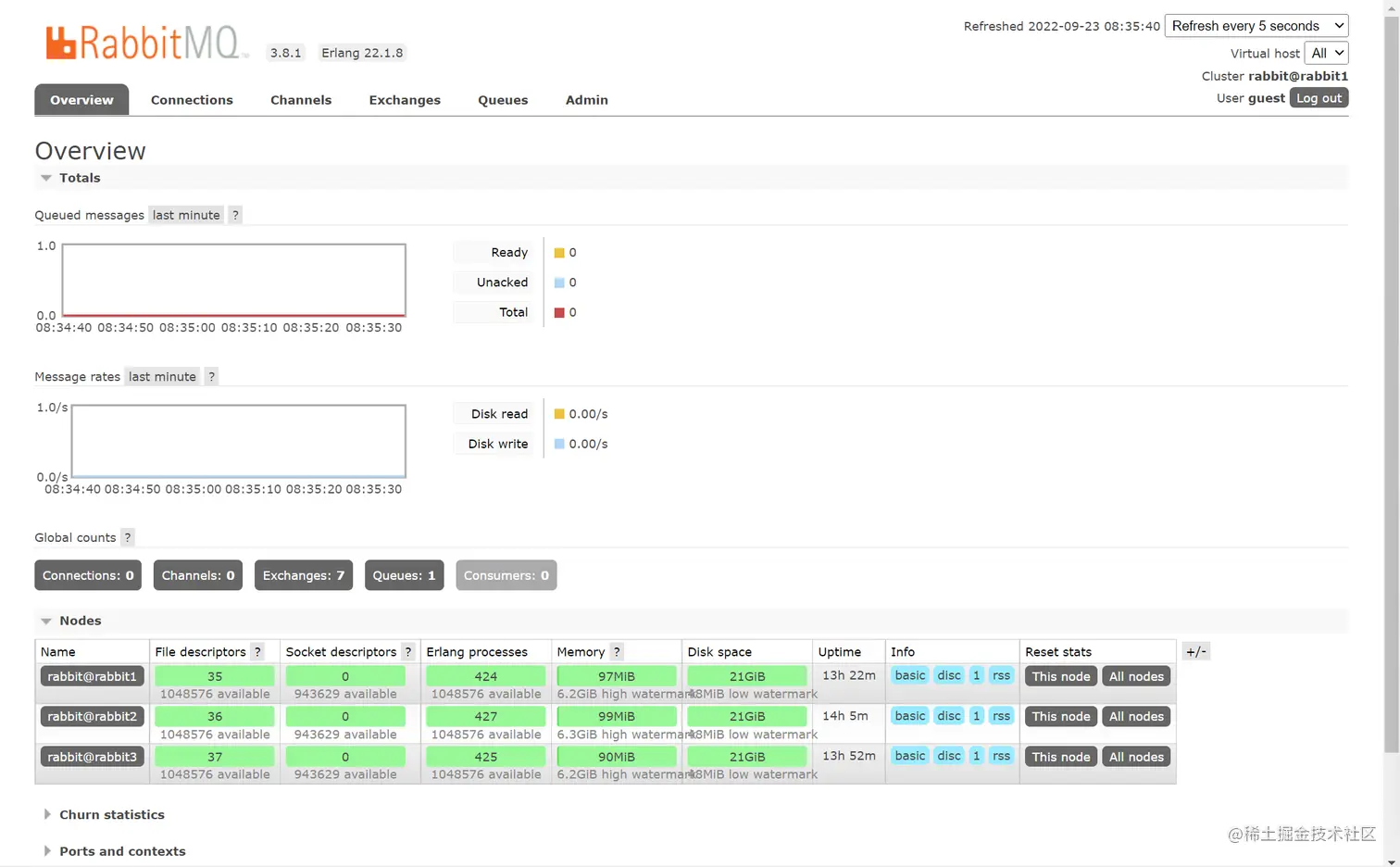Go to the Exchanges tab

405,100
